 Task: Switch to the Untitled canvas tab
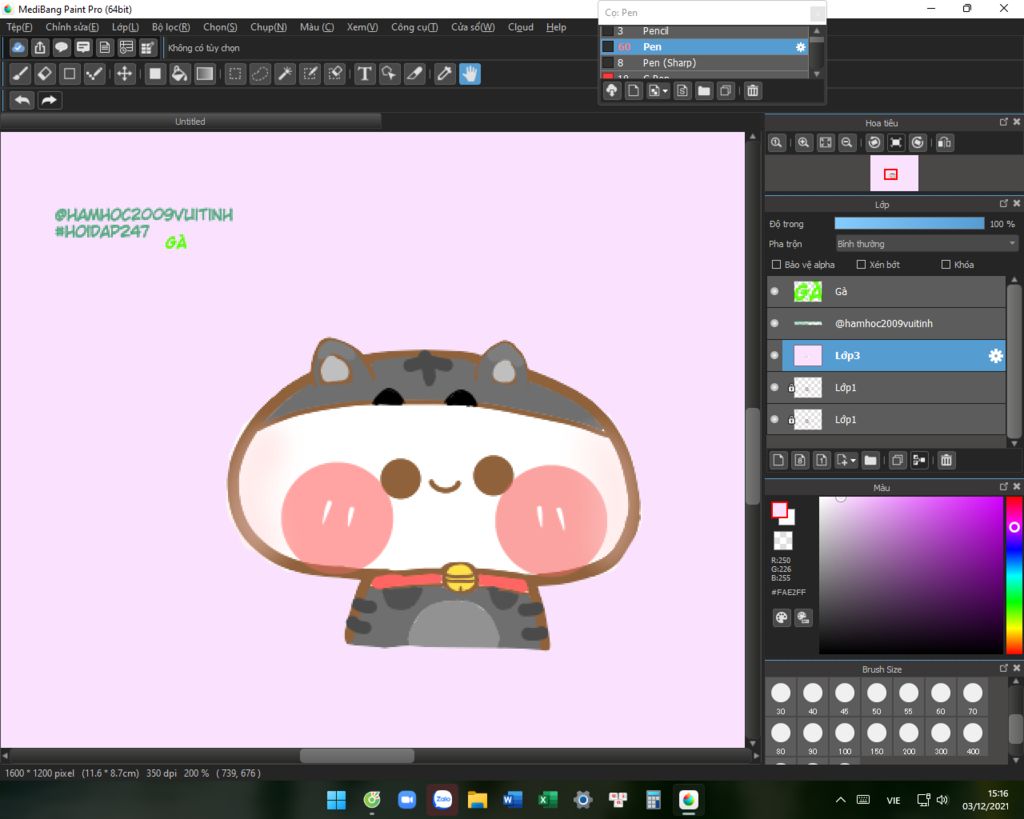190,121
